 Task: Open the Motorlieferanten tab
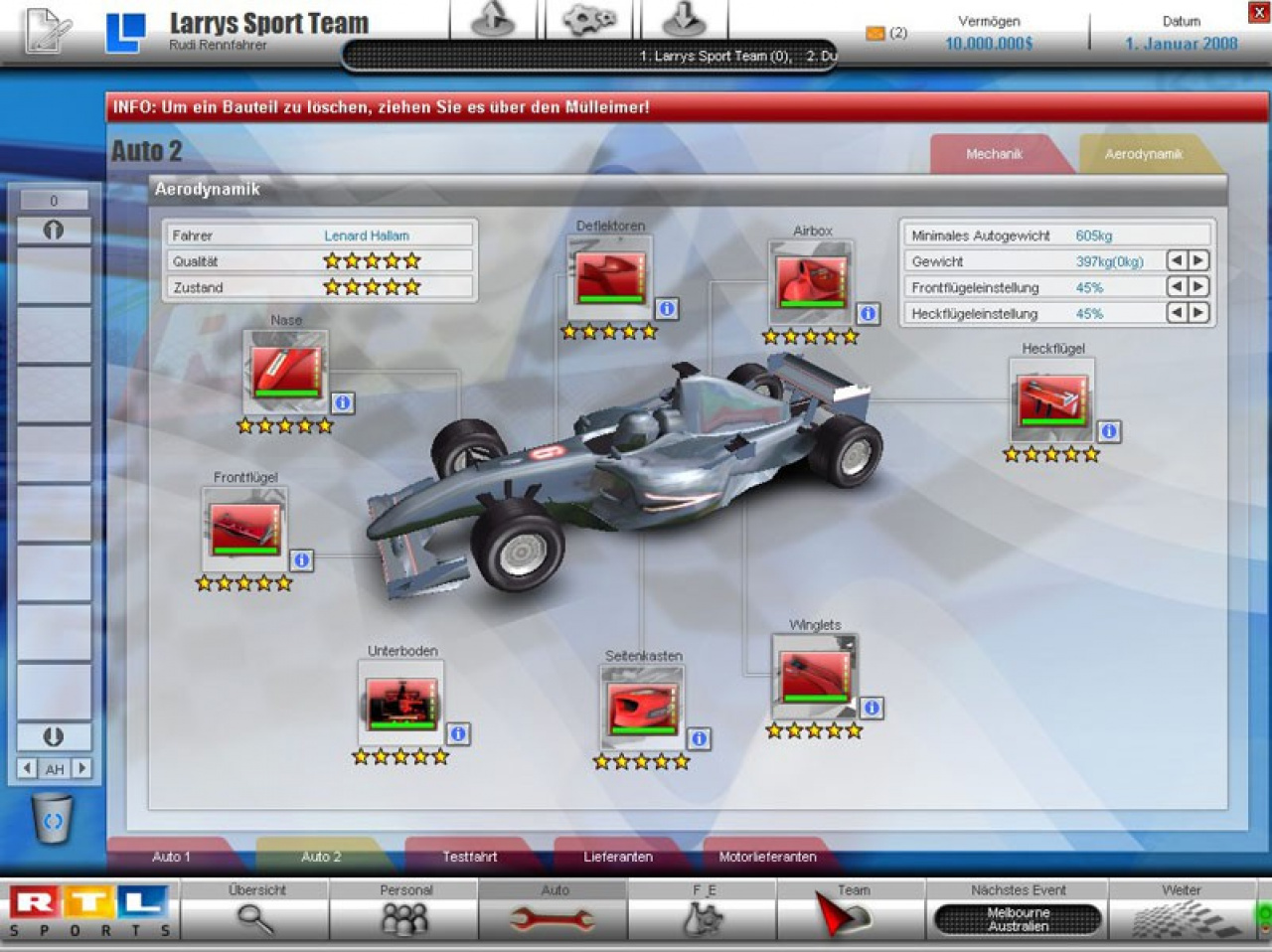click(767, 857)
